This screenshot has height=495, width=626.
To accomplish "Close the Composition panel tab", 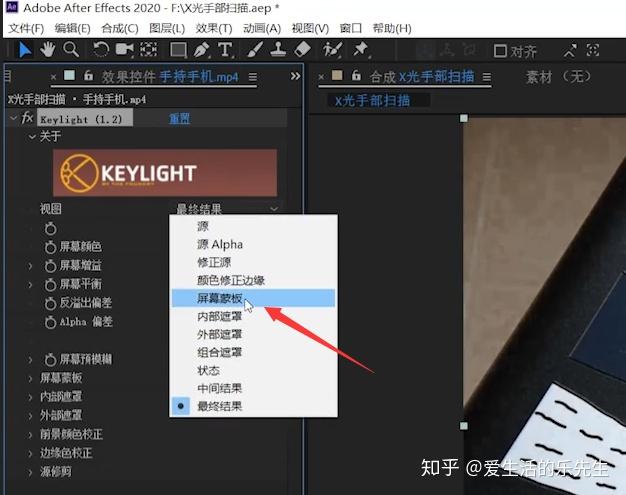I will click(321, 76).
